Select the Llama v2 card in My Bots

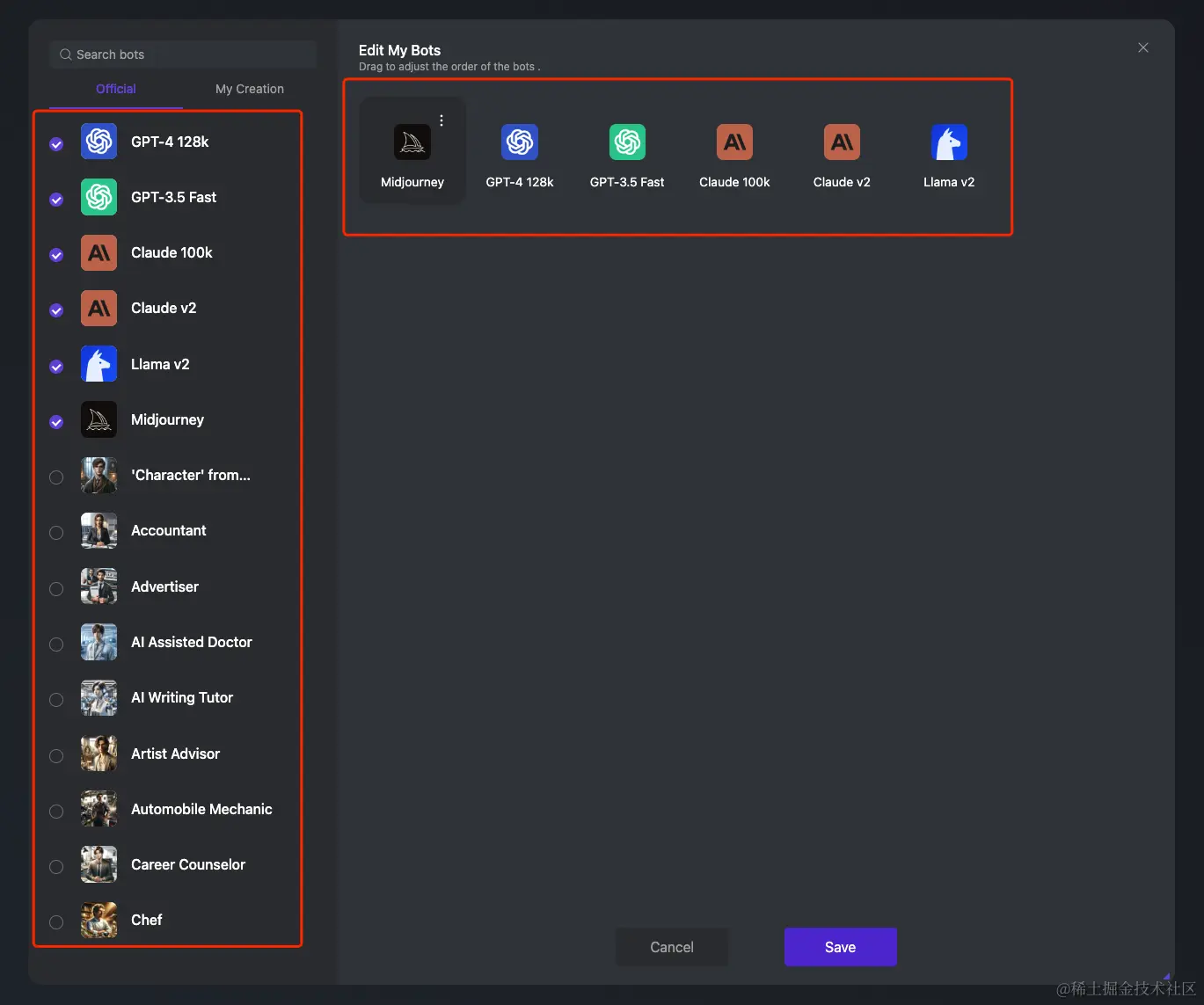pyautogui.click(x=949, y=150)
